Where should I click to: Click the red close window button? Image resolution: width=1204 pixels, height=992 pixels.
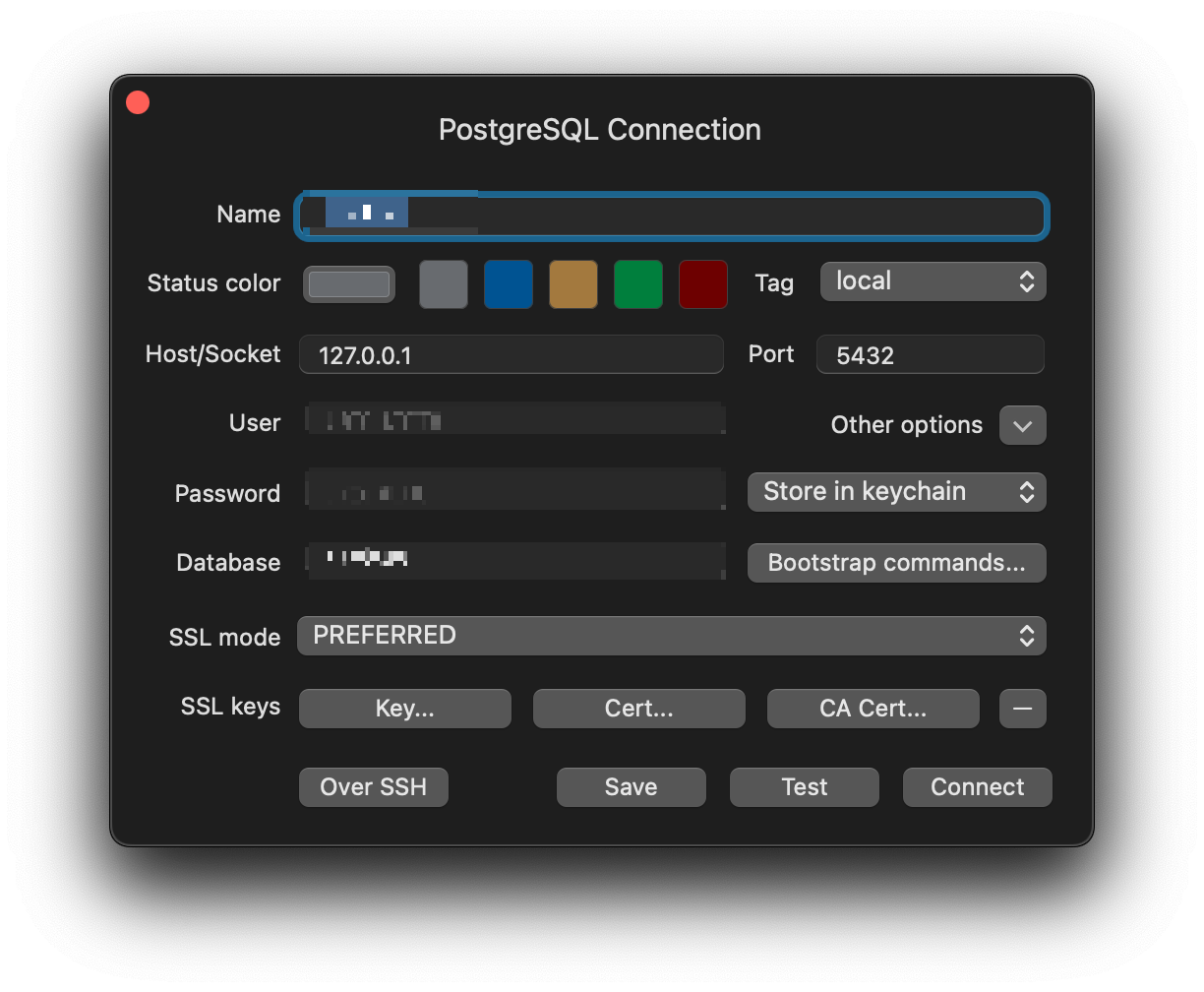click(x=138, y=102)
